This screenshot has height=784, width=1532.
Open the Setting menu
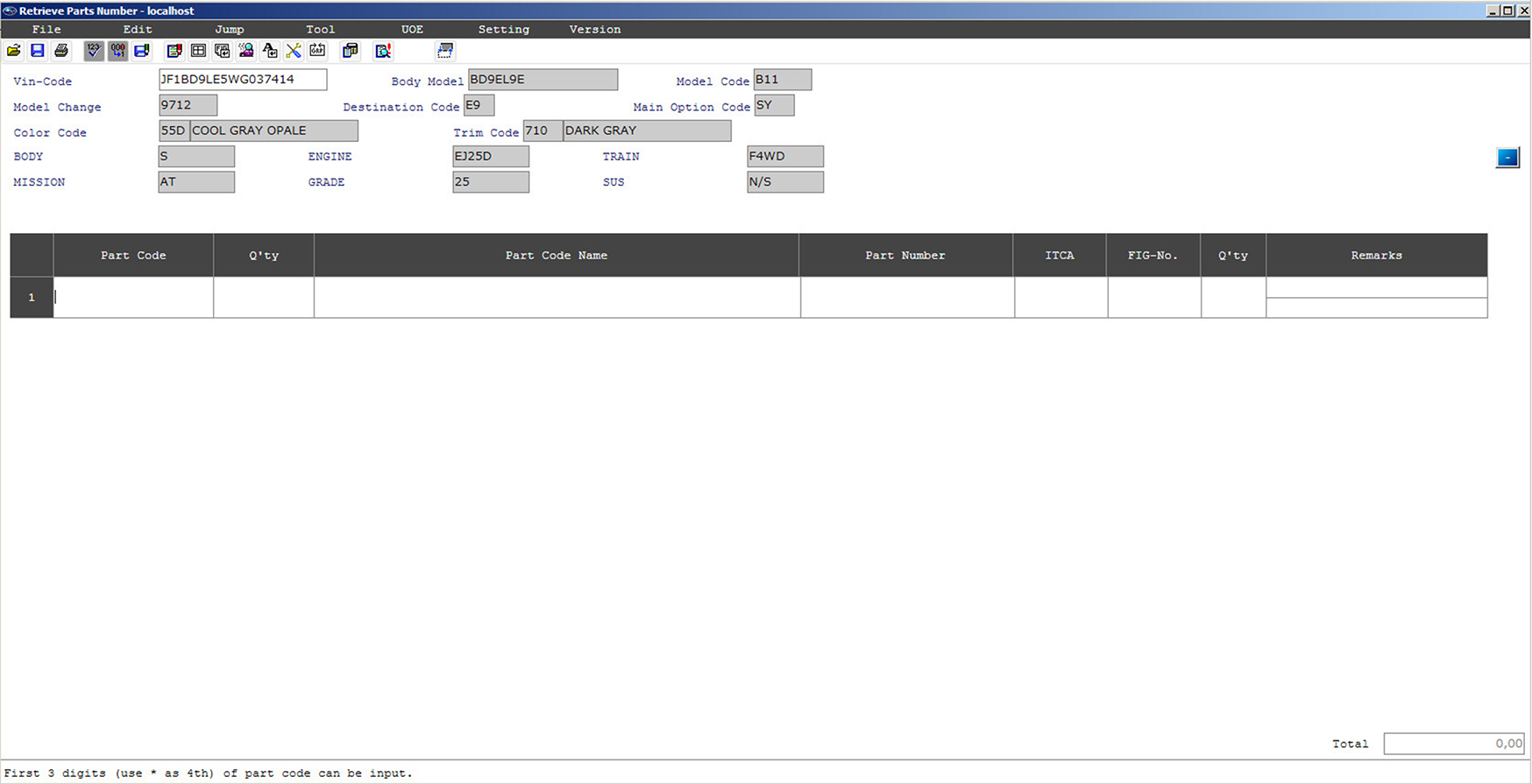(x=503, y=29)
